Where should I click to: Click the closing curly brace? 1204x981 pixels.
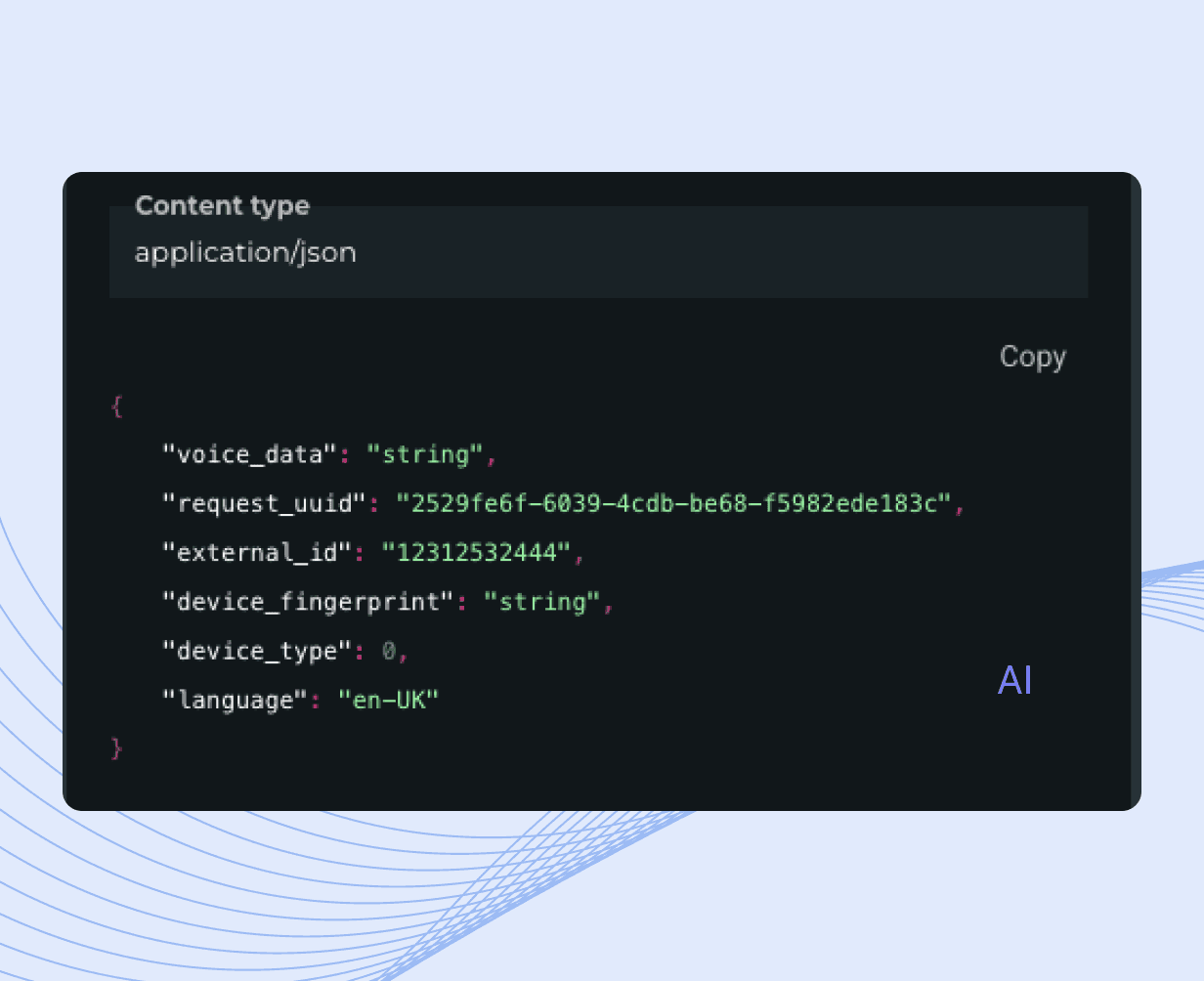coord(117,748)
